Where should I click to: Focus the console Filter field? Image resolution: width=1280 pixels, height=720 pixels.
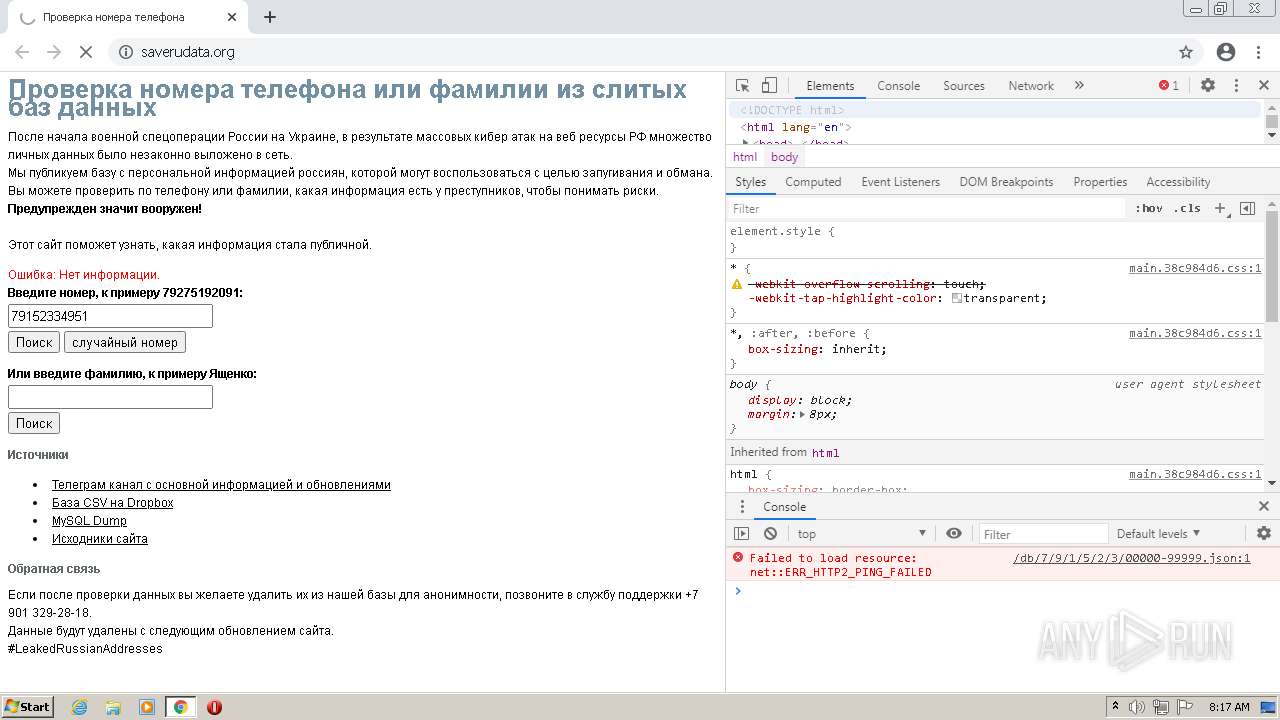coord(1043,534)
